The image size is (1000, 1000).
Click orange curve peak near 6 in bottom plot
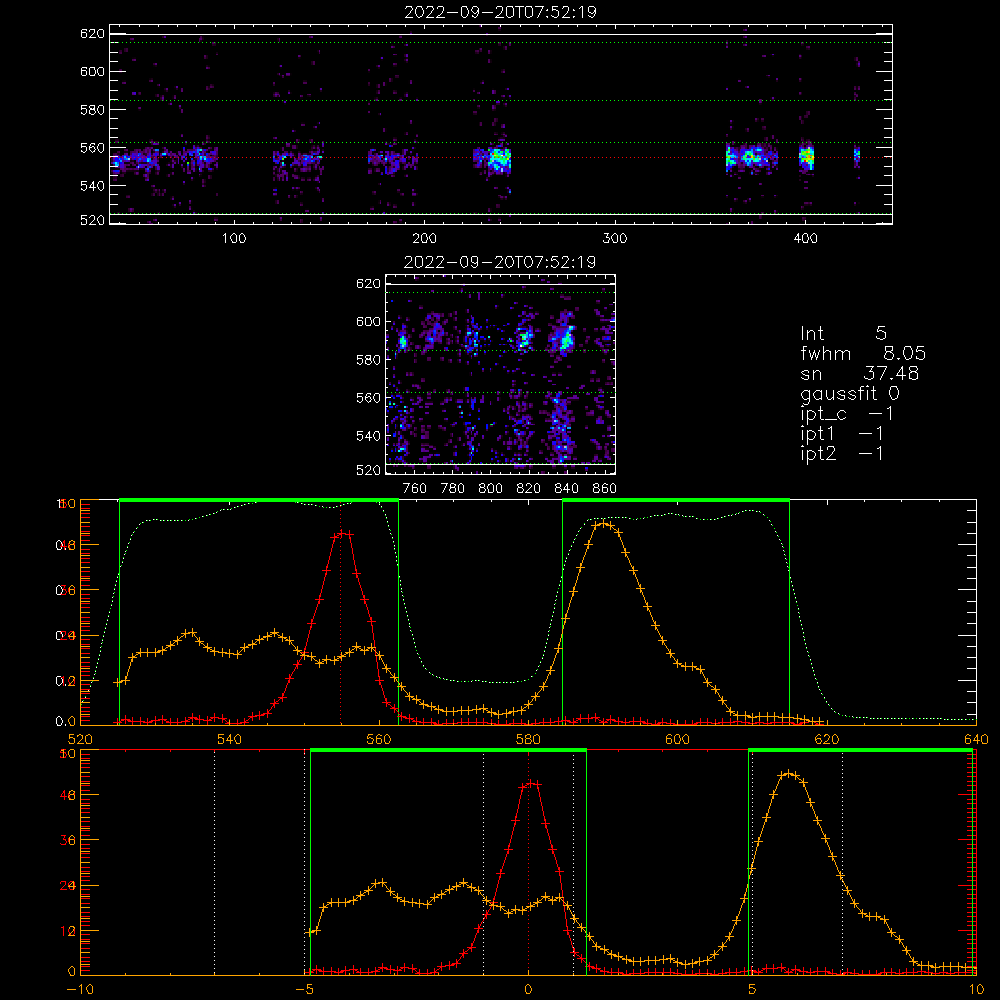pos(789,774)
